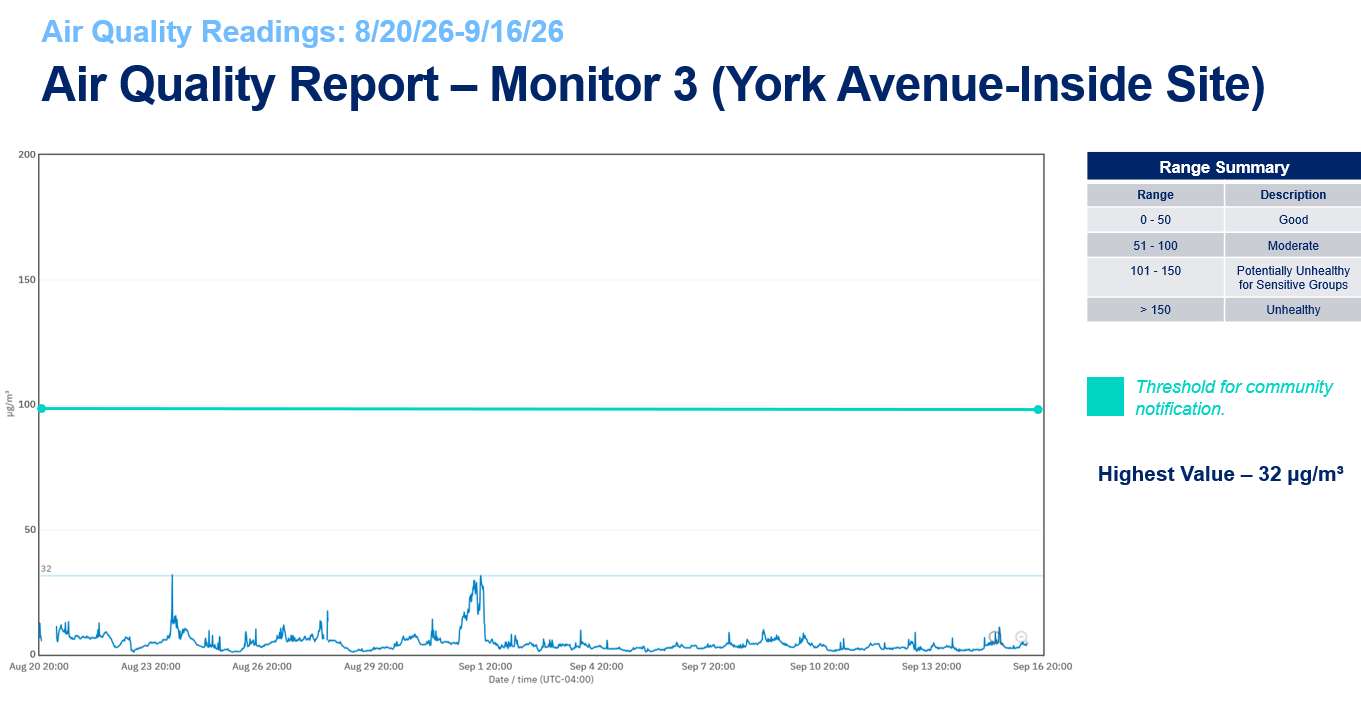The width and height of the screenshot is (1361, 701).
Task: Click the '0 - 50' range cell
Action: 1155,220
